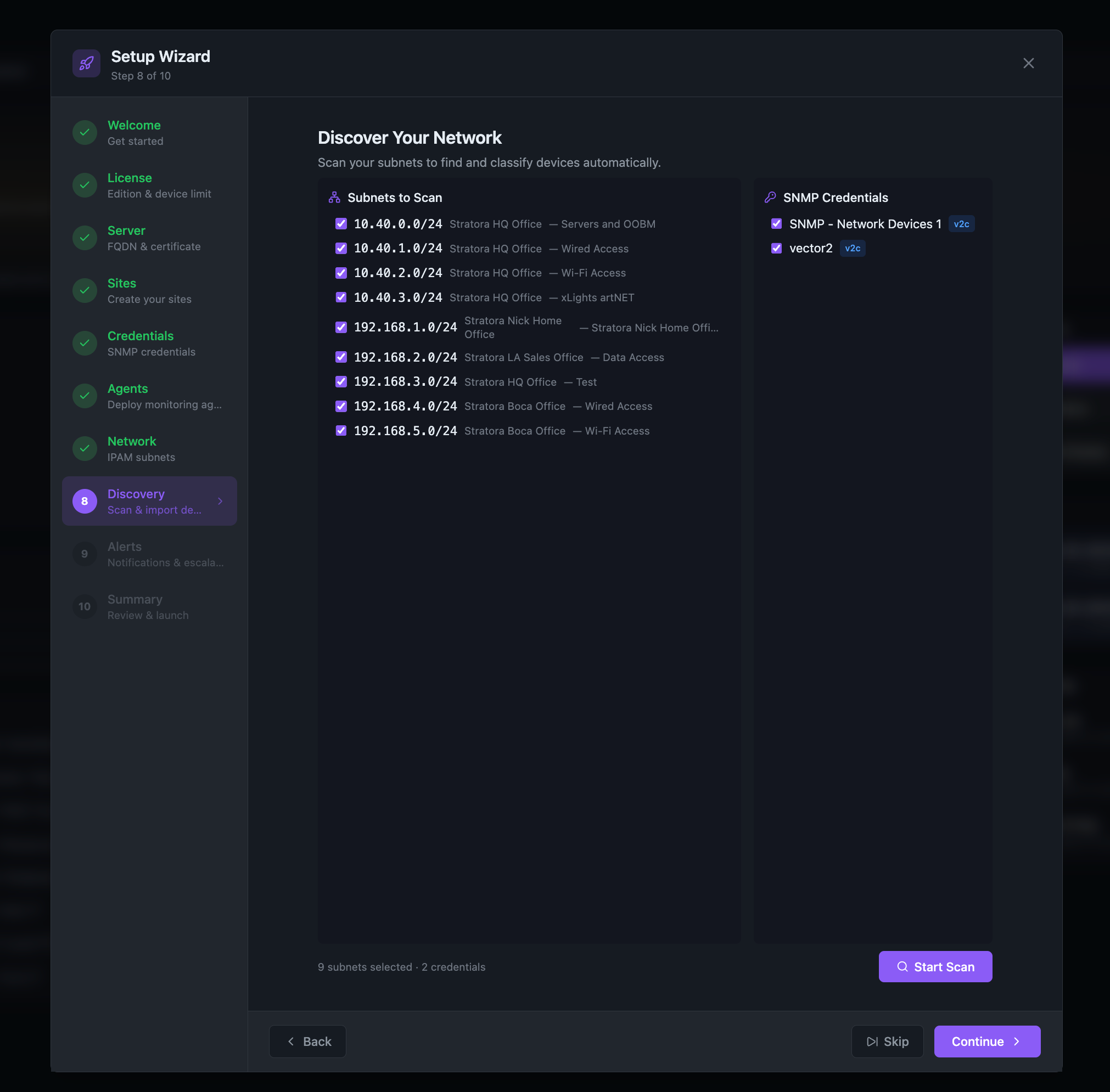
Task: Open the Summary step
Action: point(149,606)
